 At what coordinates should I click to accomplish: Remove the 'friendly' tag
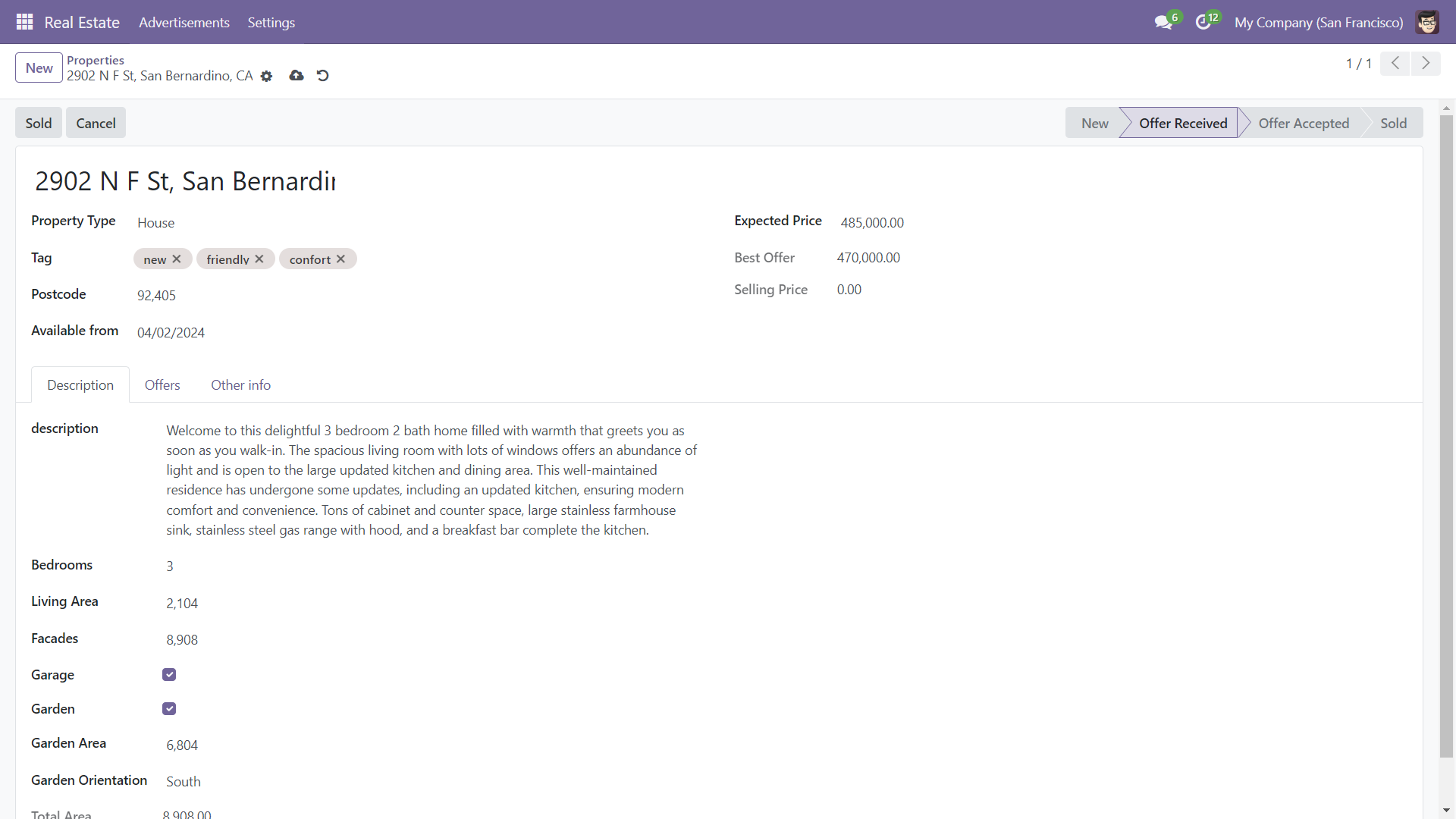click(259, 259)
